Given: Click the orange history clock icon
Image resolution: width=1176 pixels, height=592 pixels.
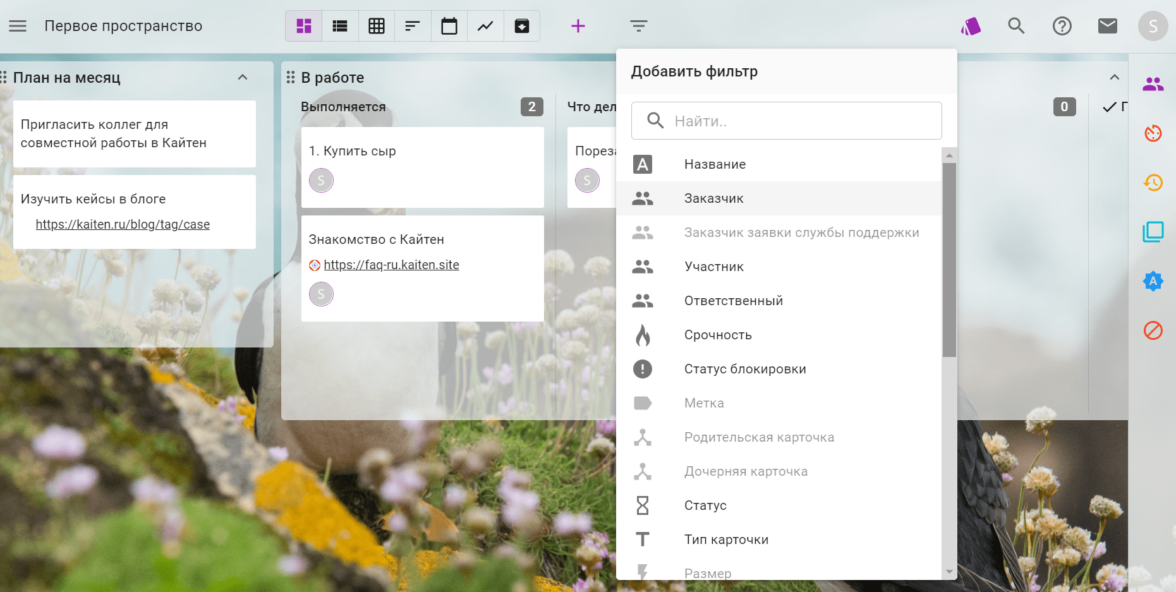Looking at the screenshot, I should [1153, 182].
